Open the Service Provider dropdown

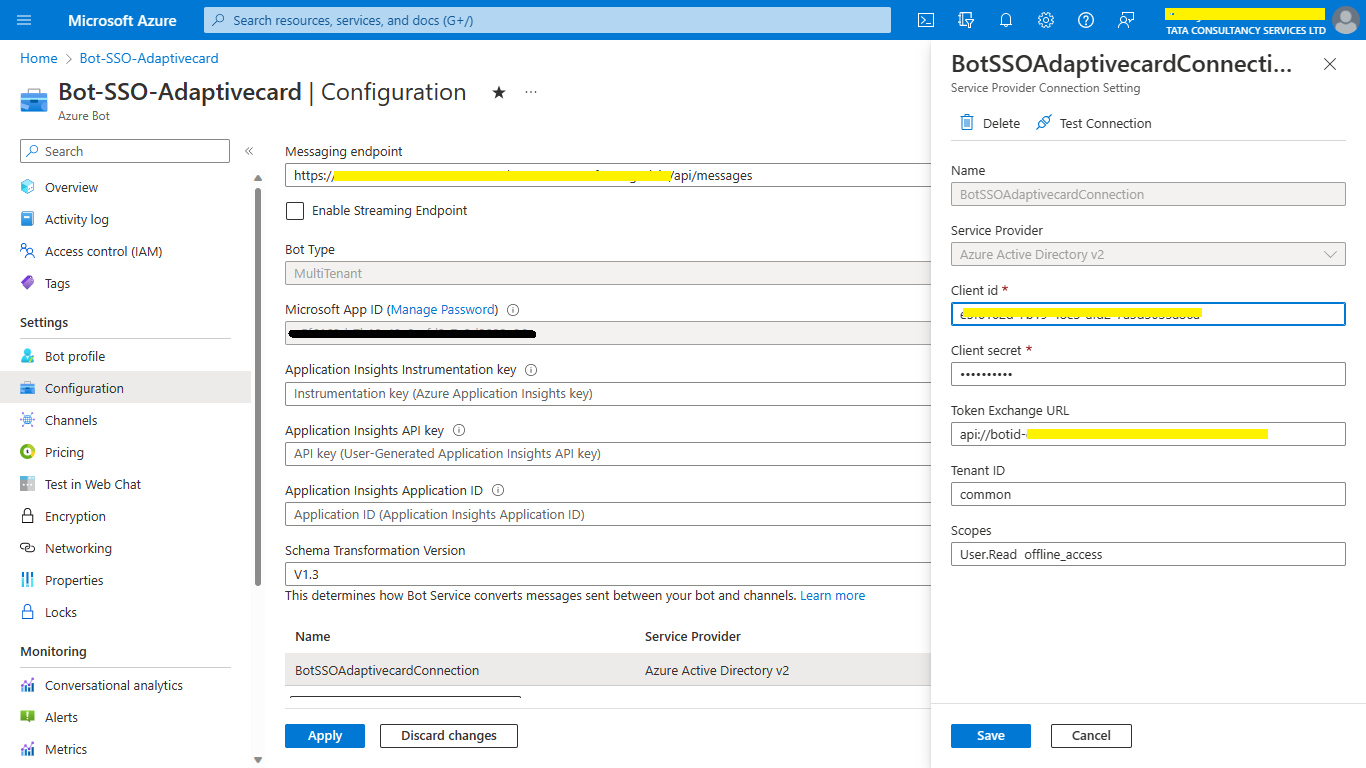pos(1148,254)
